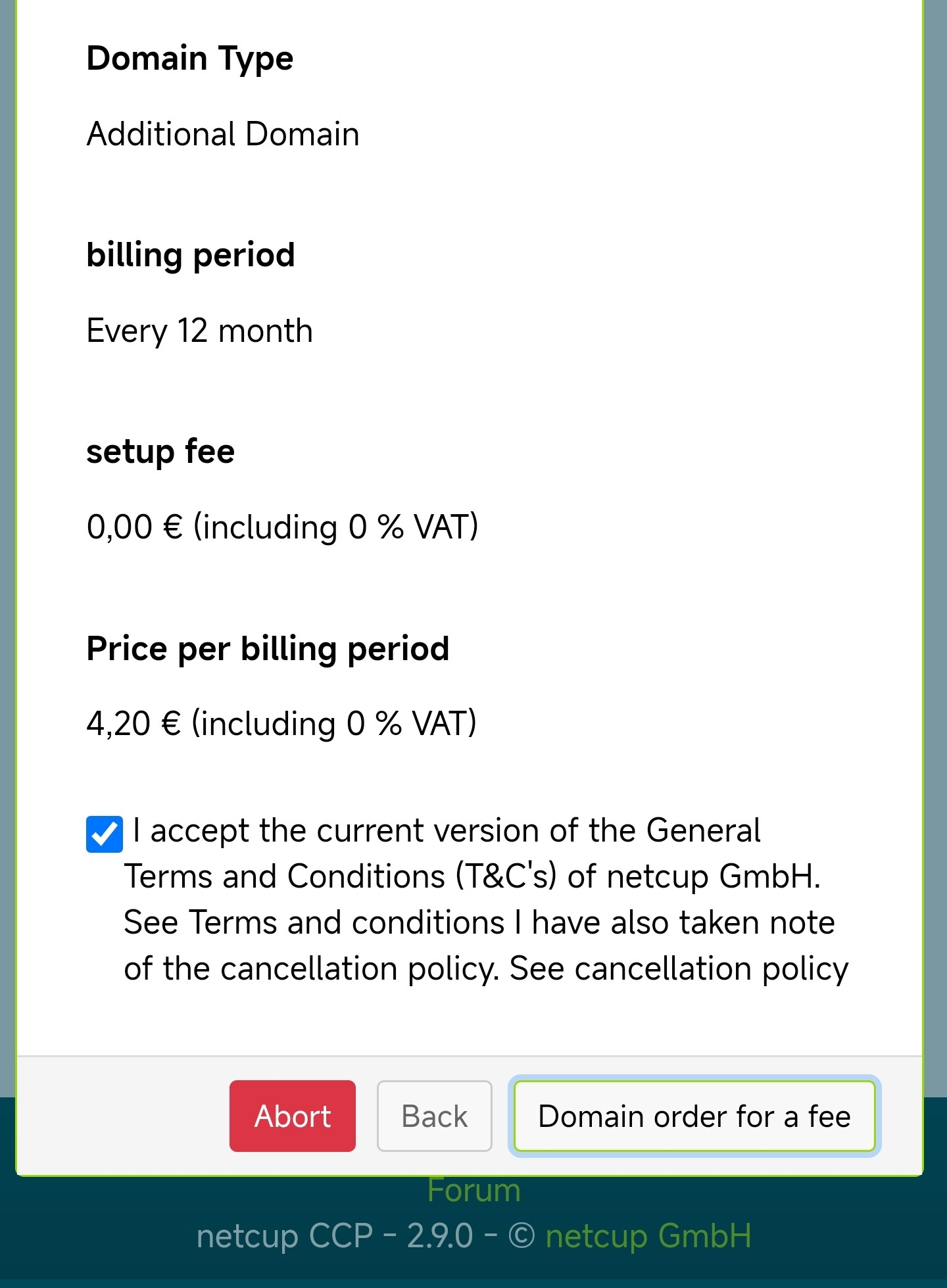Viewport: 947px width, 1288px height.
Task: Uncheck the accept Terms and Conditions checkbox
Action: (x=105, y=834)
